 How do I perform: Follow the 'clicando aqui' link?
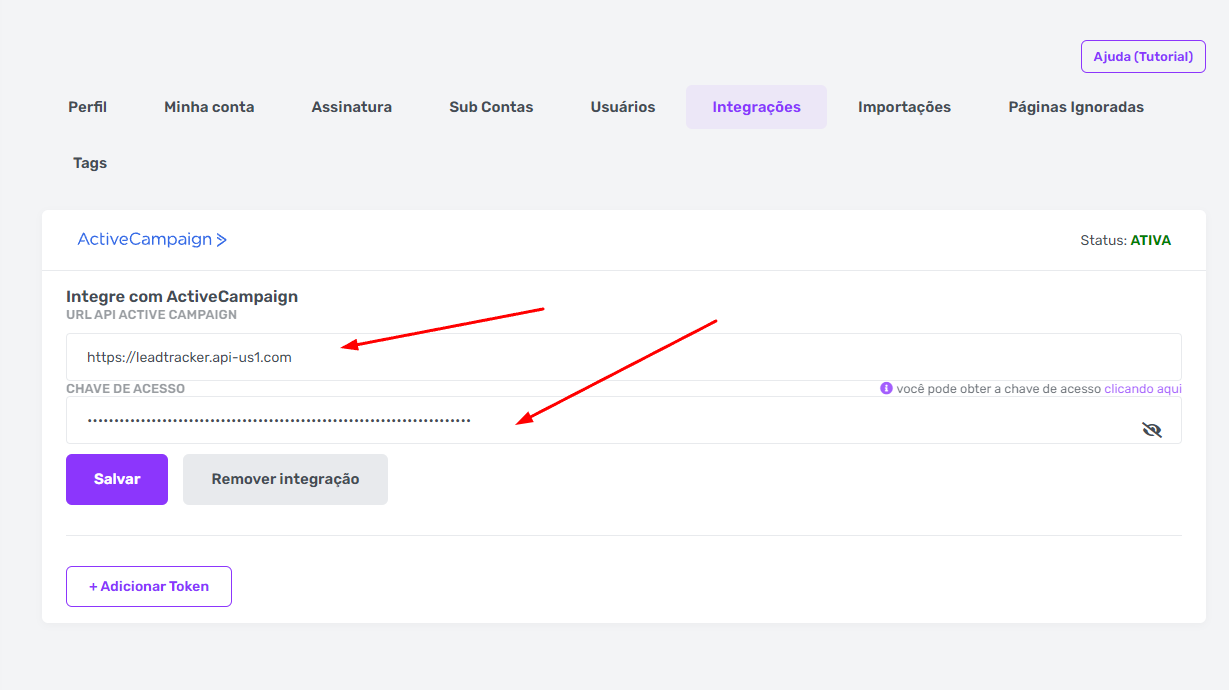(x=1143, y=388)
